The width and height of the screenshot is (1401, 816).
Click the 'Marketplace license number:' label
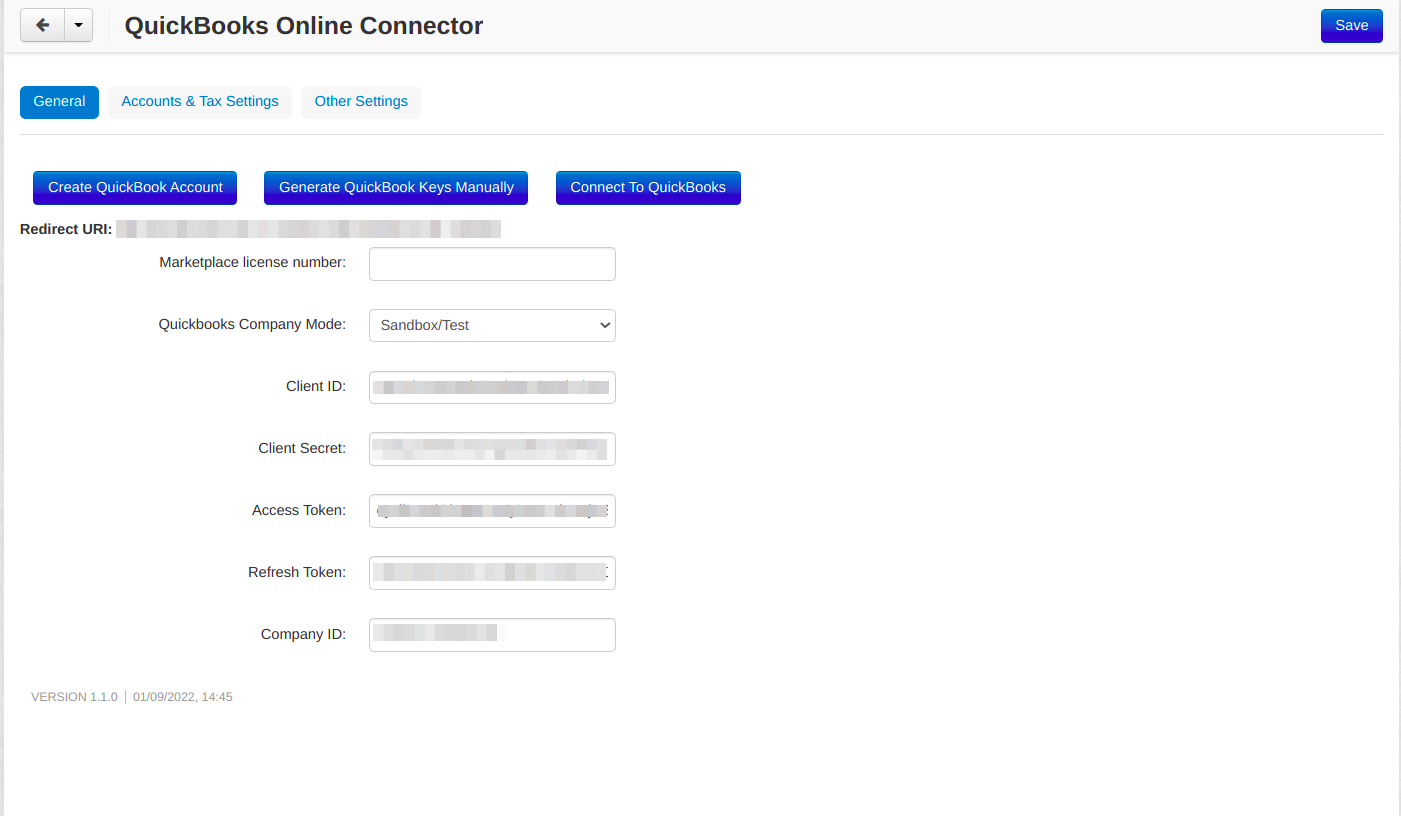(x=253, y=263)
